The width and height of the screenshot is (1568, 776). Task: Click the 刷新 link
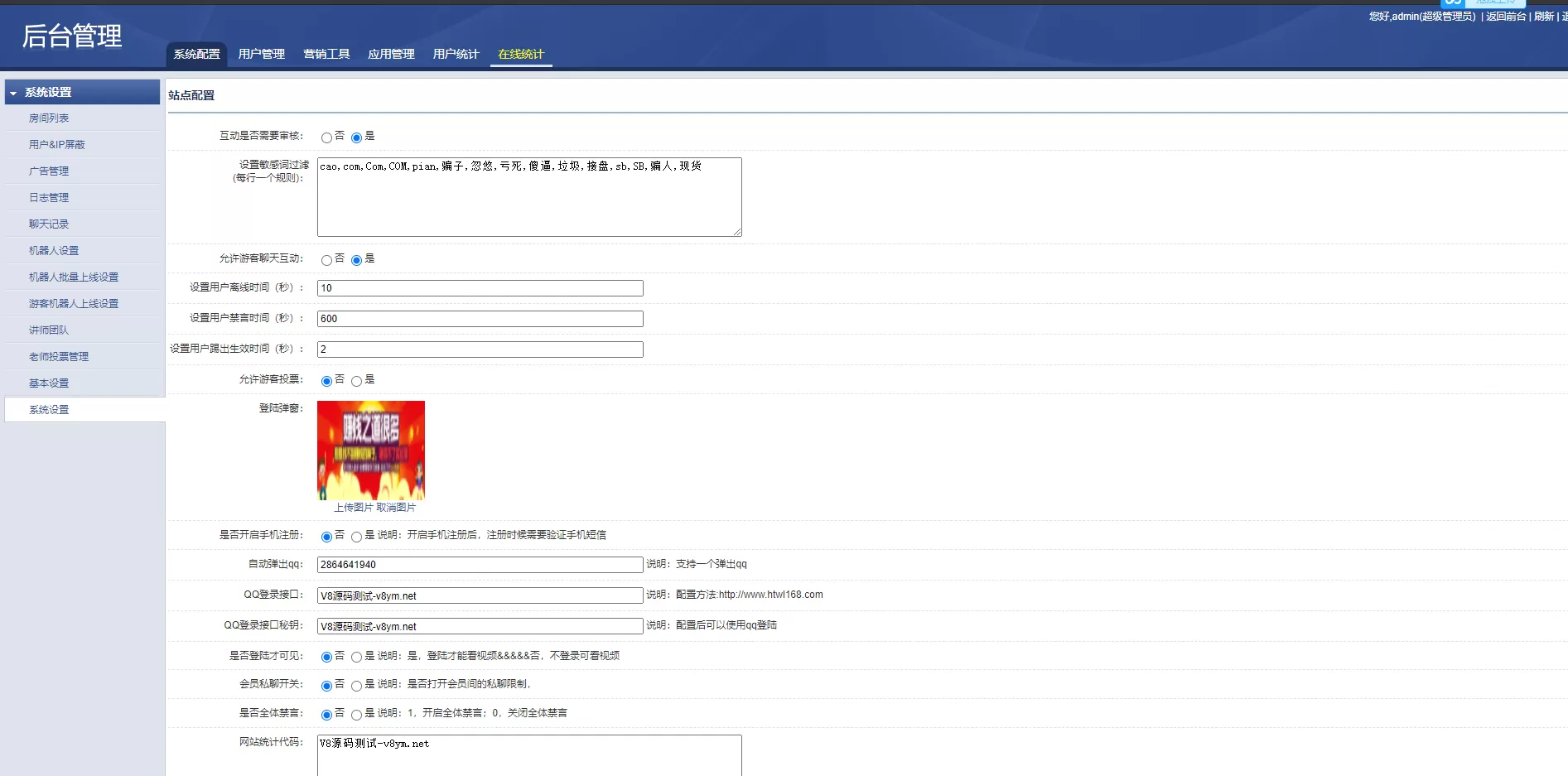tap(1544, 17)
